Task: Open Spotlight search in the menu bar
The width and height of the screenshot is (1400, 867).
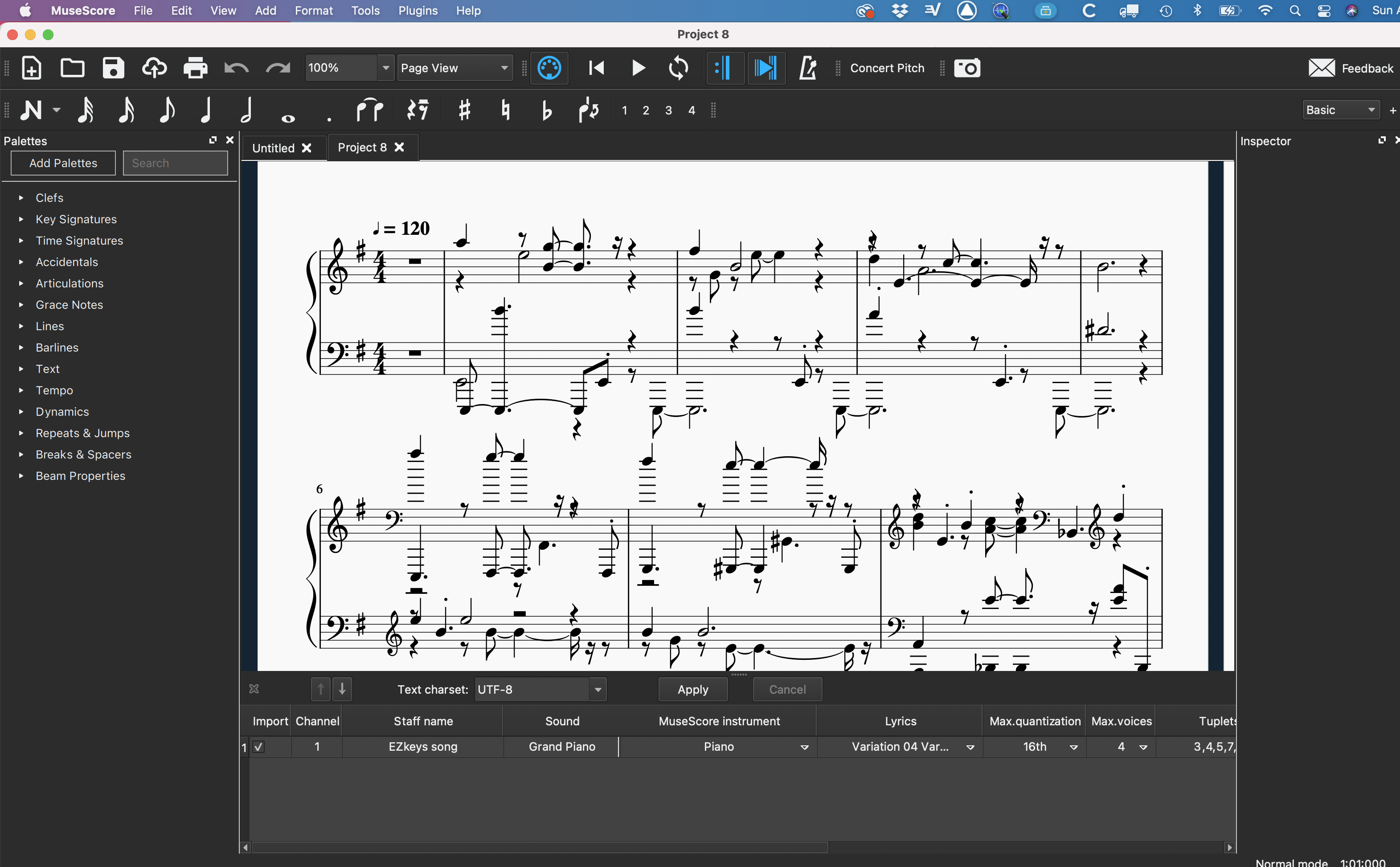Action: pyautogui.click(x=1294, y=10)
